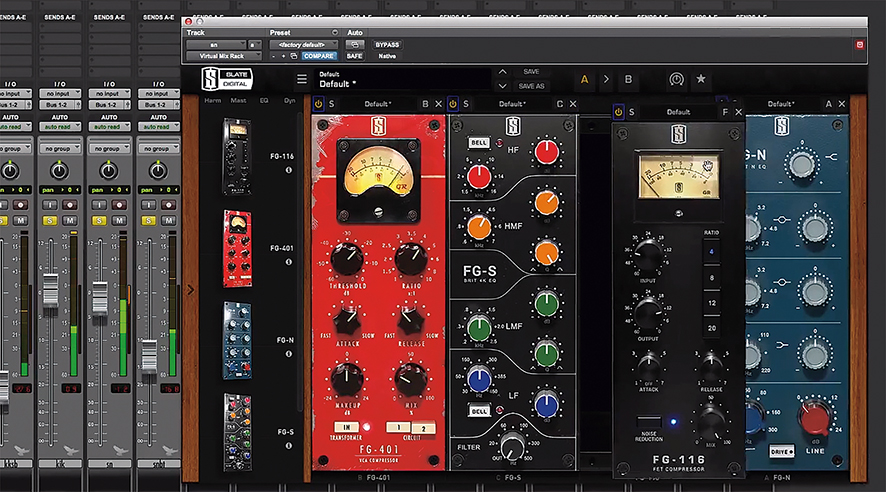This screenshot has height=492, width=886.
Task: Click the BYPASS button
Action: pos(387,45)
